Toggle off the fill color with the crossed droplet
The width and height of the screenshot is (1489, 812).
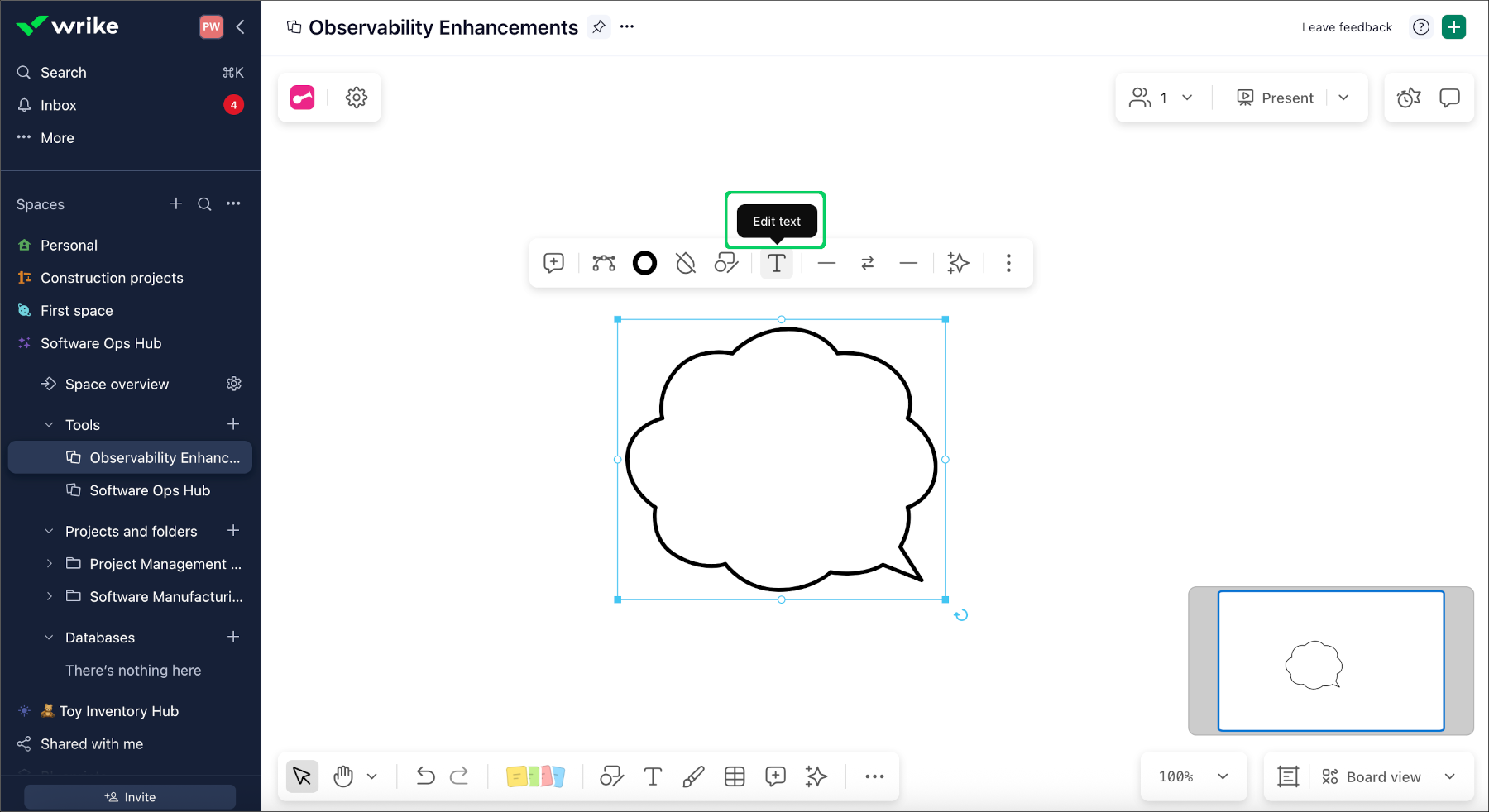[x=685, y=263]
